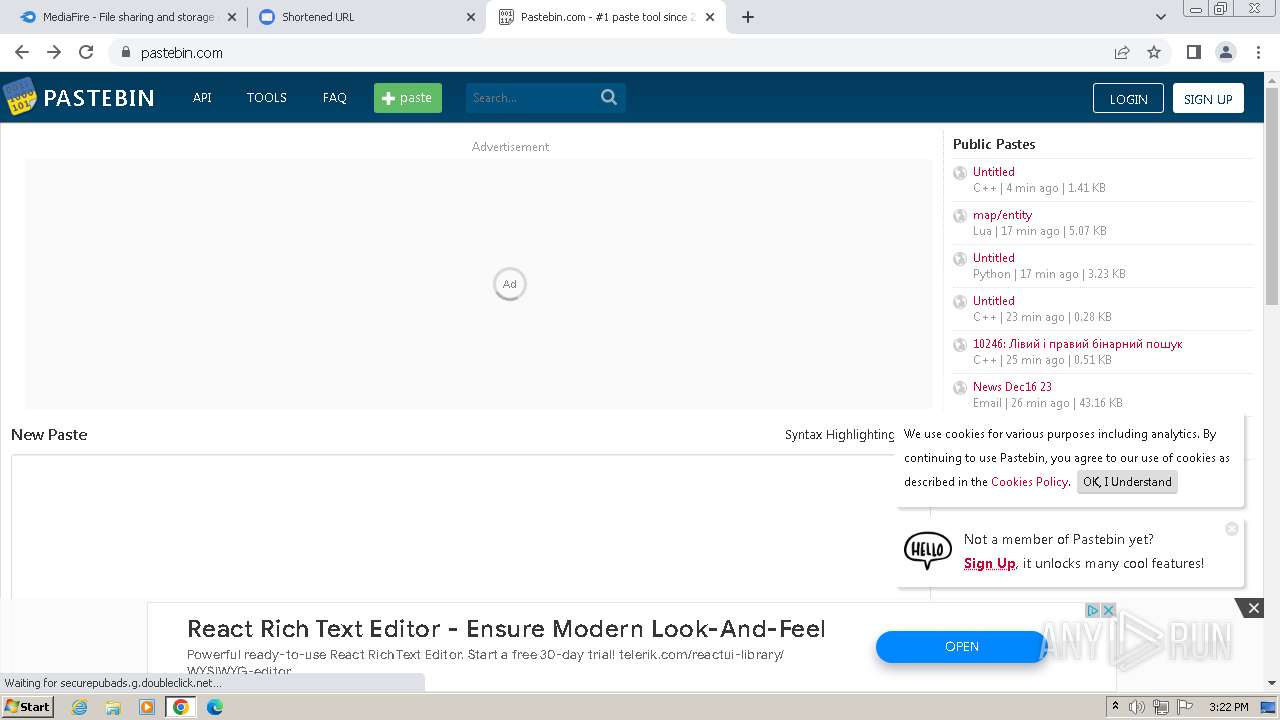Go back with browser back arrow
The width and height of the screenshot is (1280, 720).
click(22, 52)
